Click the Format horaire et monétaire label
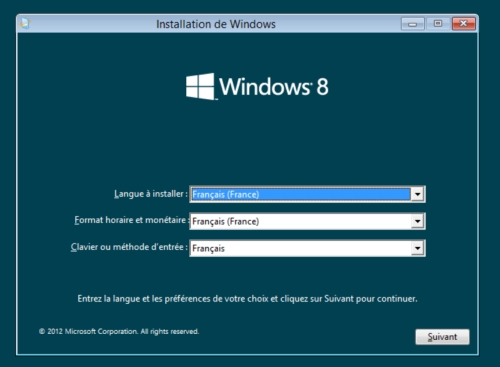500x367 pixels. click(x=131, y=220)
